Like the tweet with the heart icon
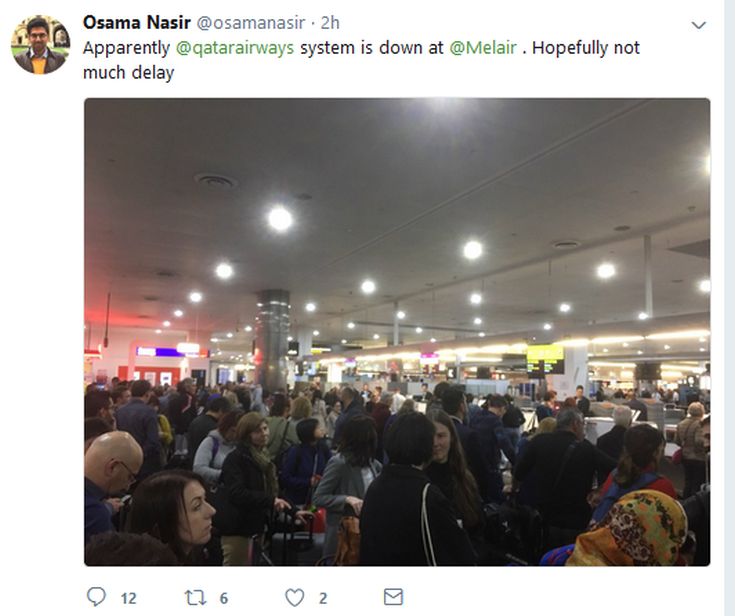This screenshot has width=735, height=616. (295, 598)
